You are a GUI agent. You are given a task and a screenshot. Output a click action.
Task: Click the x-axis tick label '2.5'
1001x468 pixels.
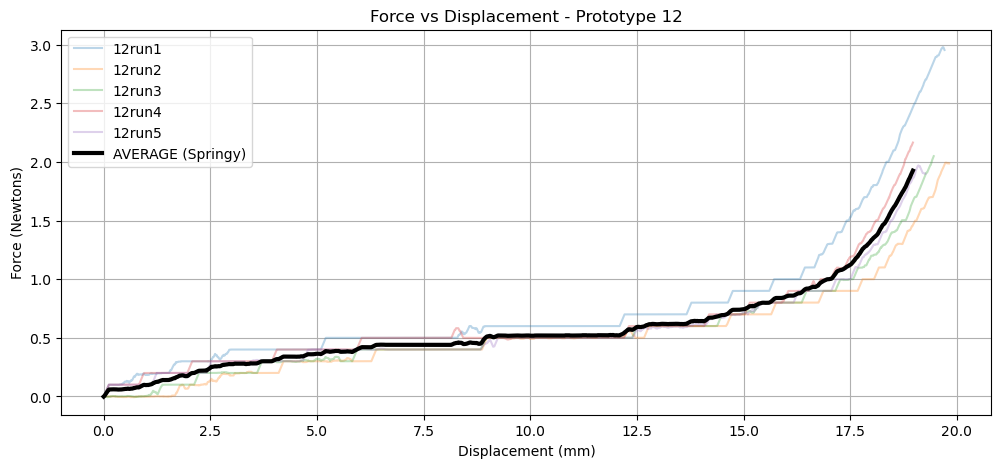click(210, 431)
